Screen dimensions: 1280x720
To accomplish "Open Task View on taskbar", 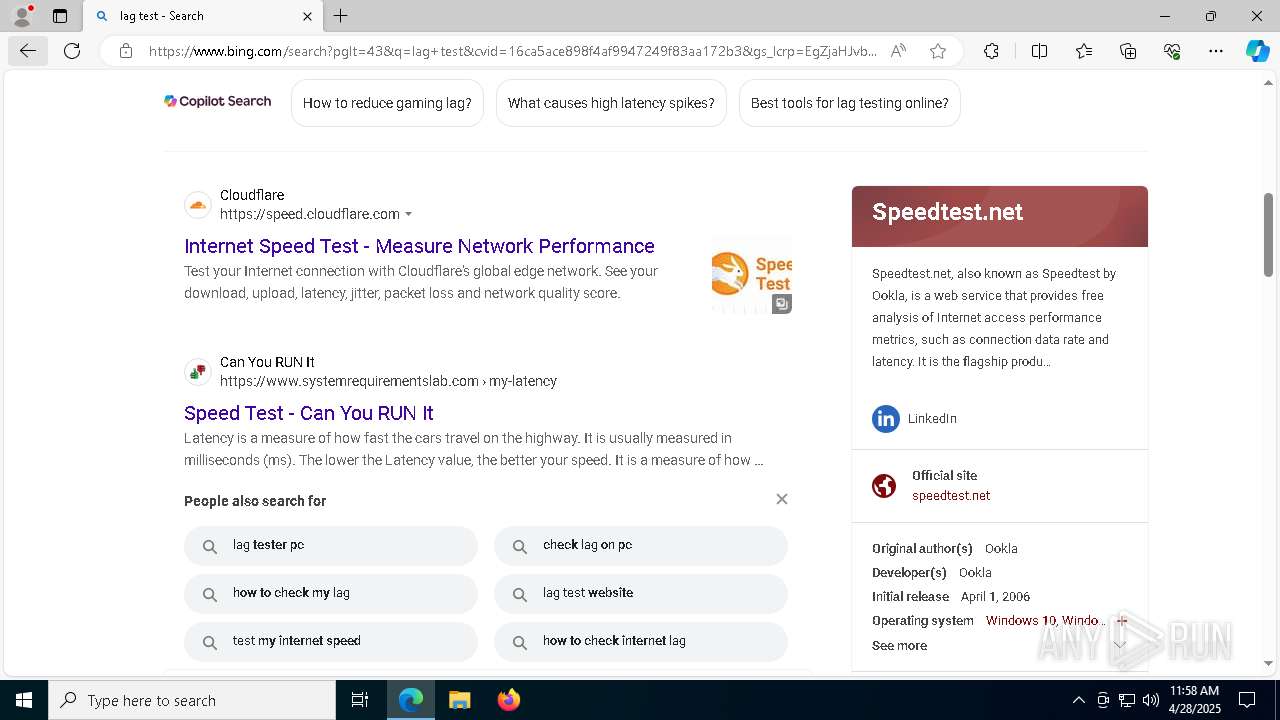I will click(360, 700).
